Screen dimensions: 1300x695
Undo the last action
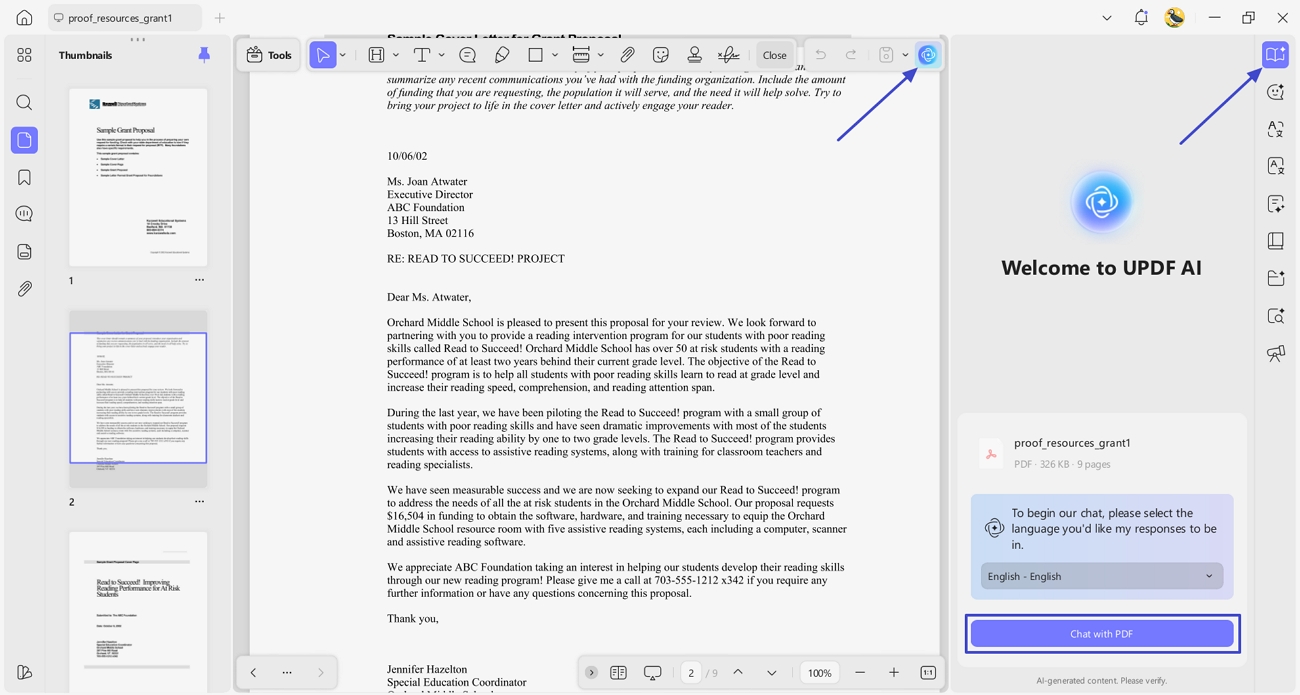[820, 55]
